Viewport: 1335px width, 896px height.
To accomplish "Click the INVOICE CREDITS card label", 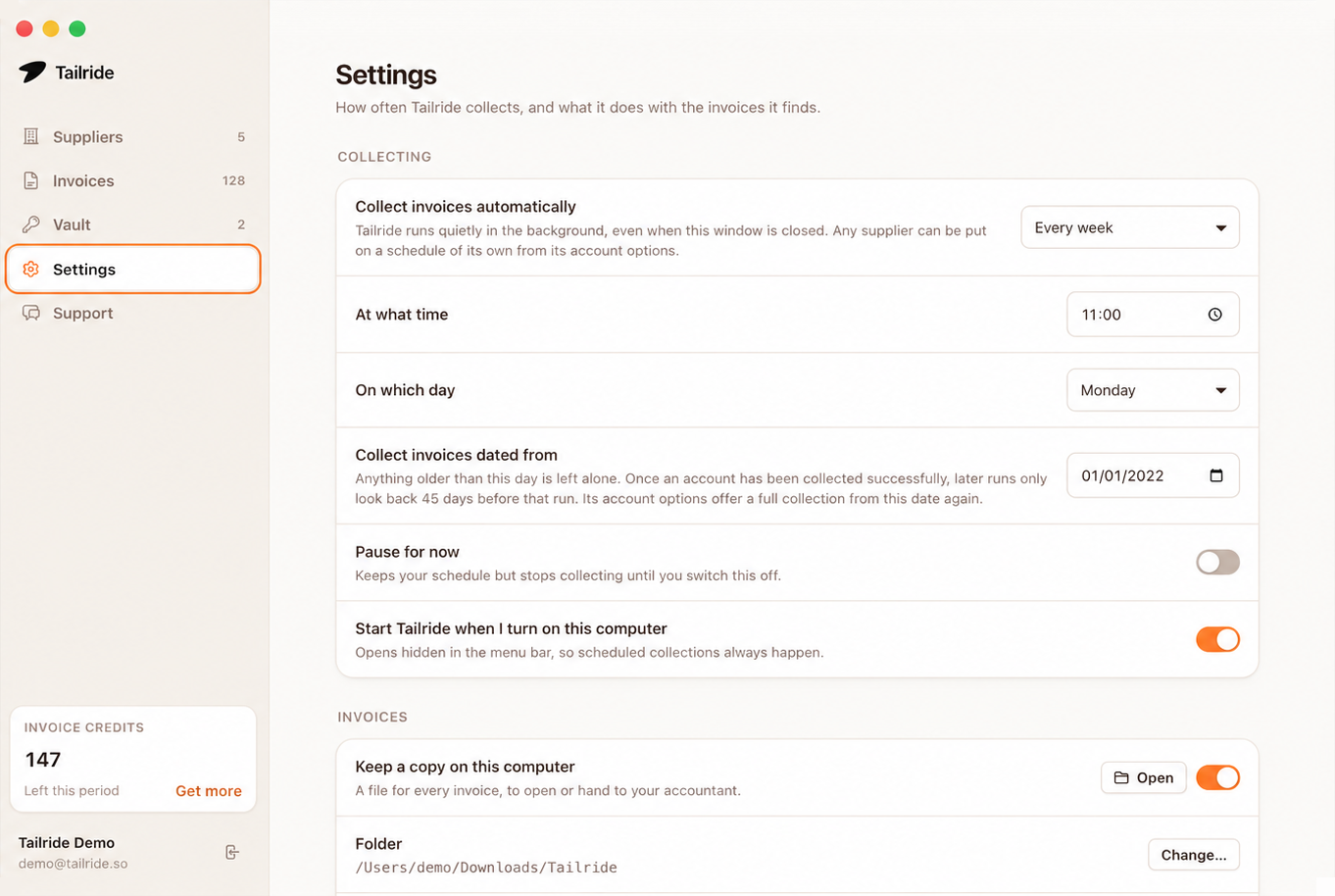I will [84, 727].
